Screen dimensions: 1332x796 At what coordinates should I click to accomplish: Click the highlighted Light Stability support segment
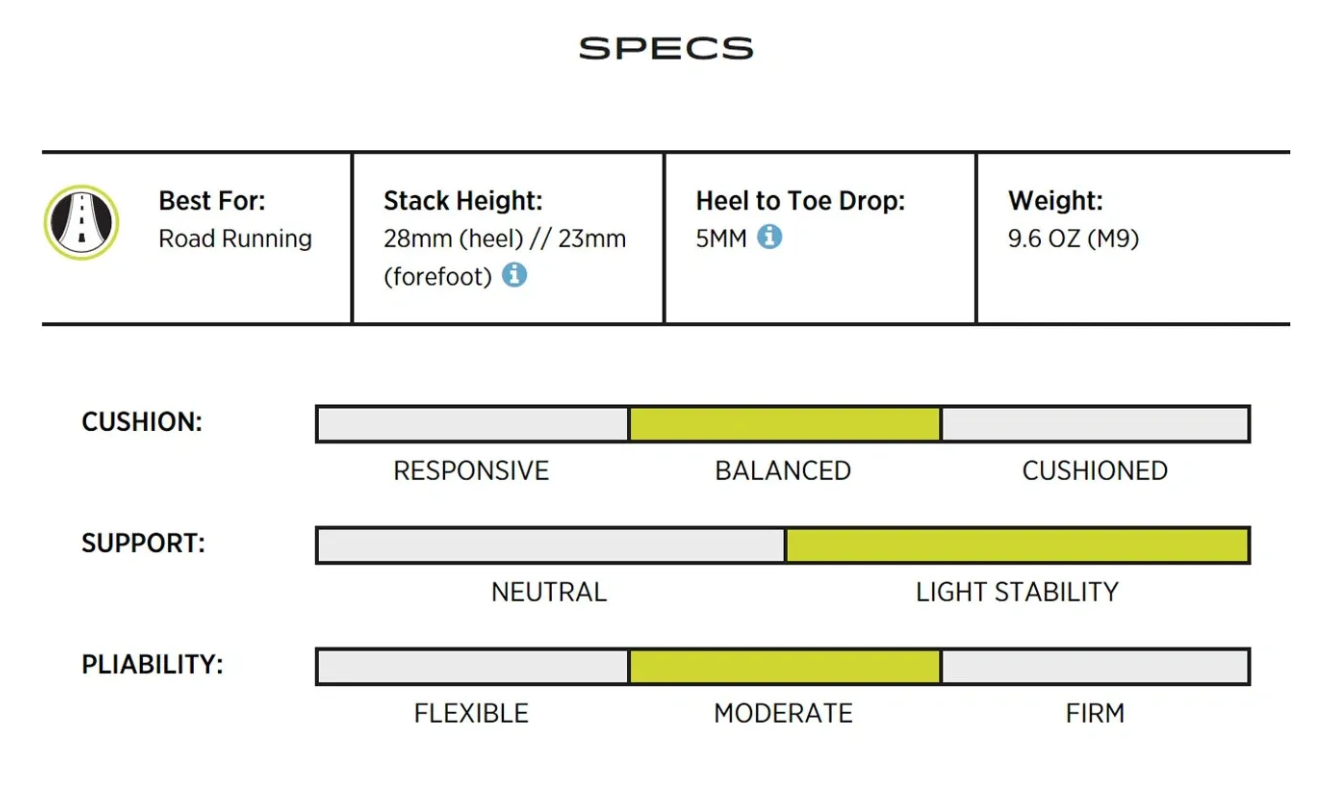click(x=1017, y=545)
